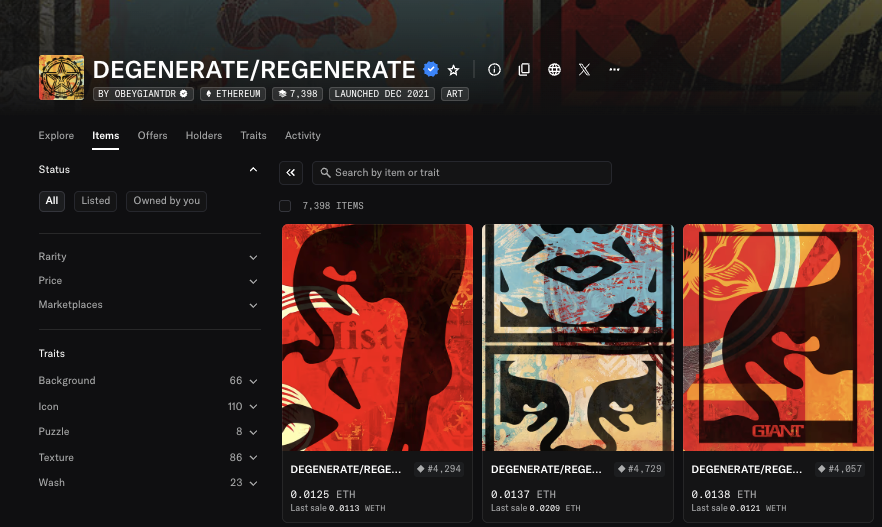Screen dimensions: 882x527
Task: Click the Last sale 0.0121 WETH text
Action: (x=739, y=508)
